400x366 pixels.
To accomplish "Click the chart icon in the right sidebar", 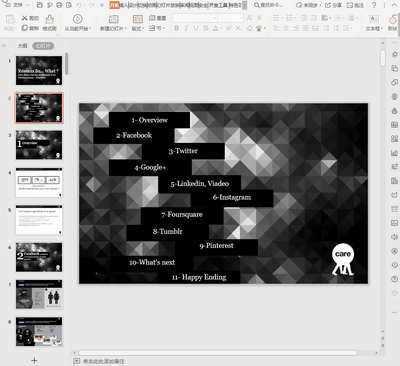I will tap(394, 153).
